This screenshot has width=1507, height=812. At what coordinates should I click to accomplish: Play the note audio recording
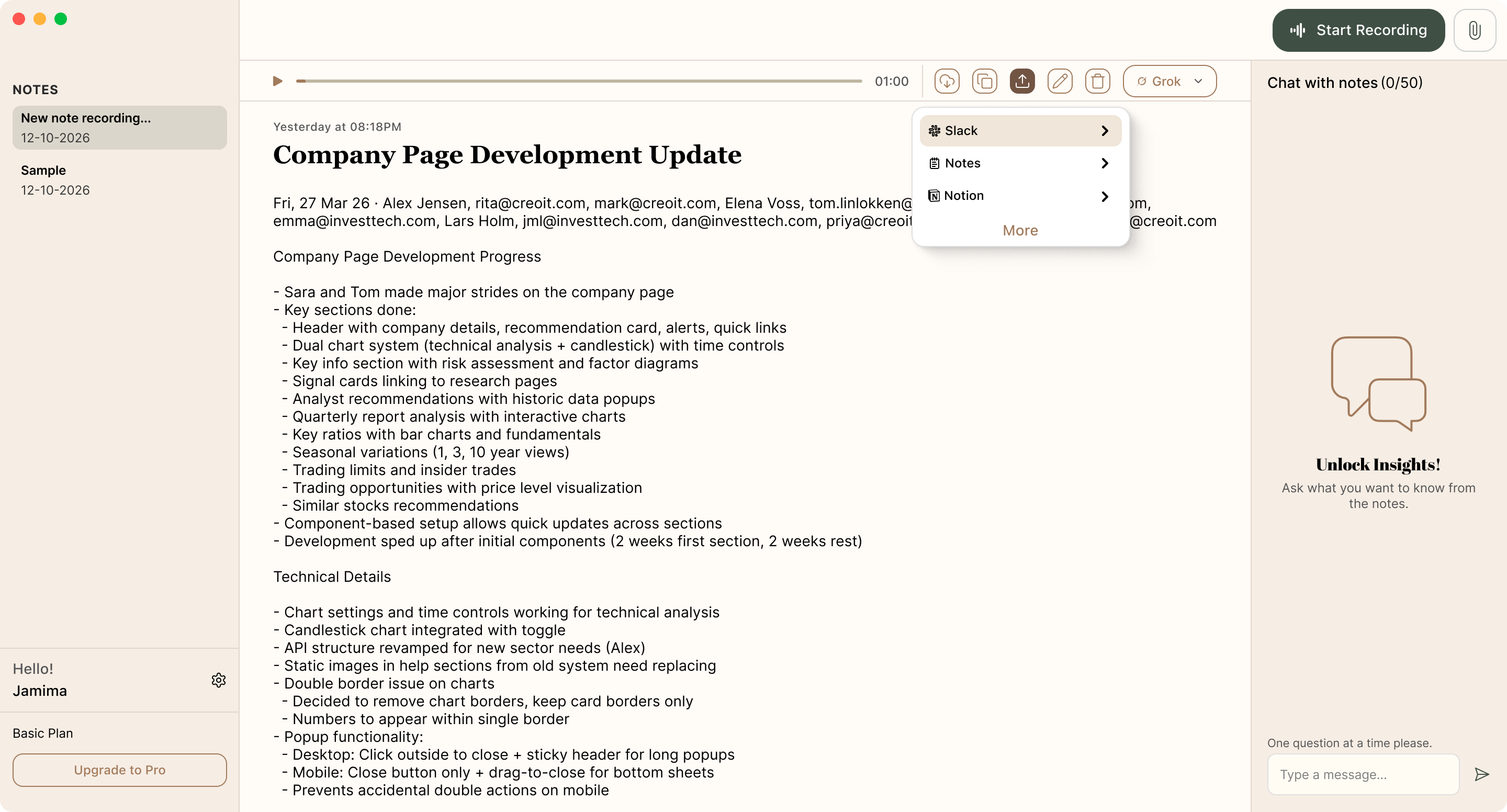[x=277, y=81]
